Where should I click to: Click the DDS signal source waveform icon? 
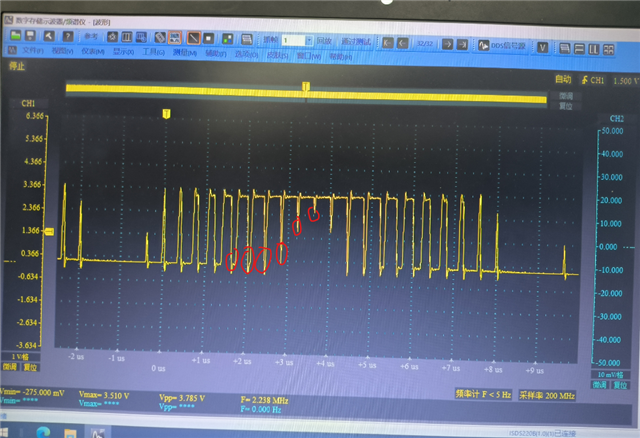(x=483, y=45)
